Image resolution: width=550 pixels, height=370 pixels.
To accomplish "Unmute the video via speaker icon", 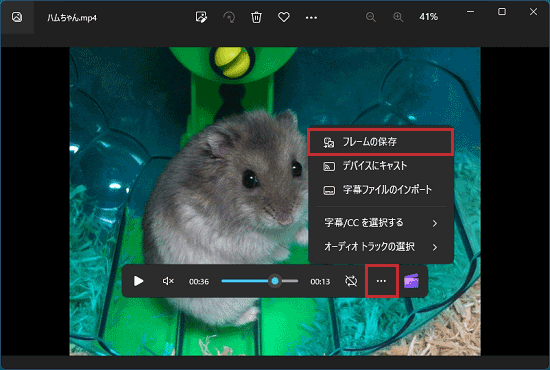I will [168, 281].
